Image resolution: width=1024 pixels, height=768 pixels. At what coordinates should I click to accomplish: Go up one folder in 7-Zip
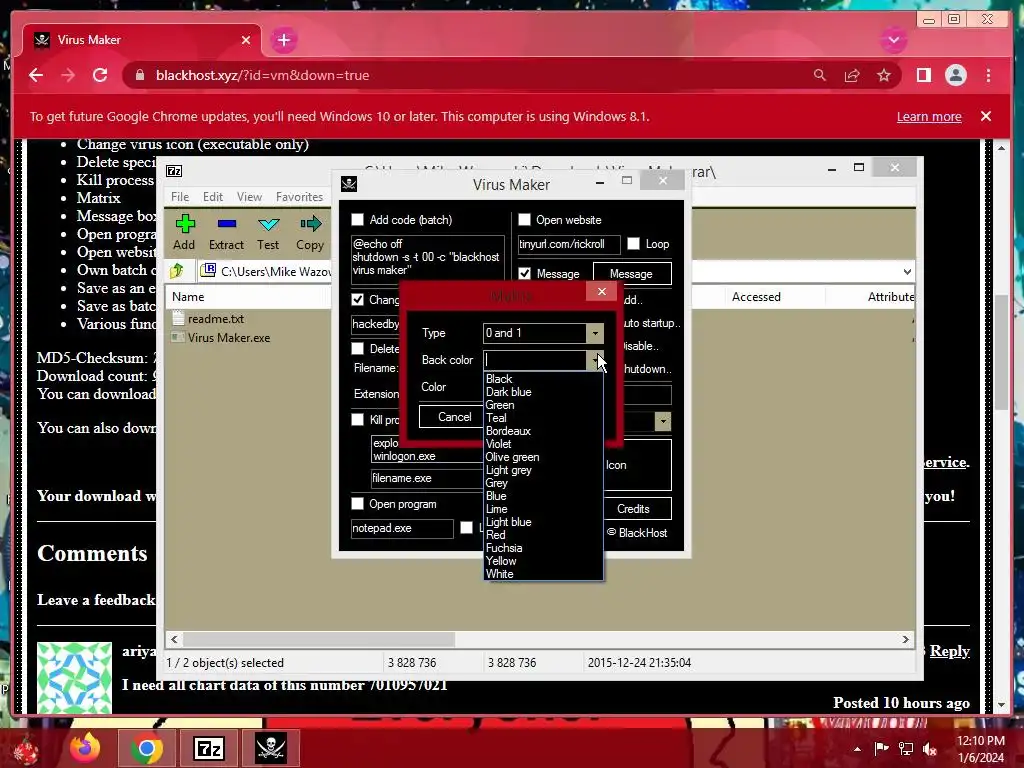pyautogui.click(x=176, y=270)
